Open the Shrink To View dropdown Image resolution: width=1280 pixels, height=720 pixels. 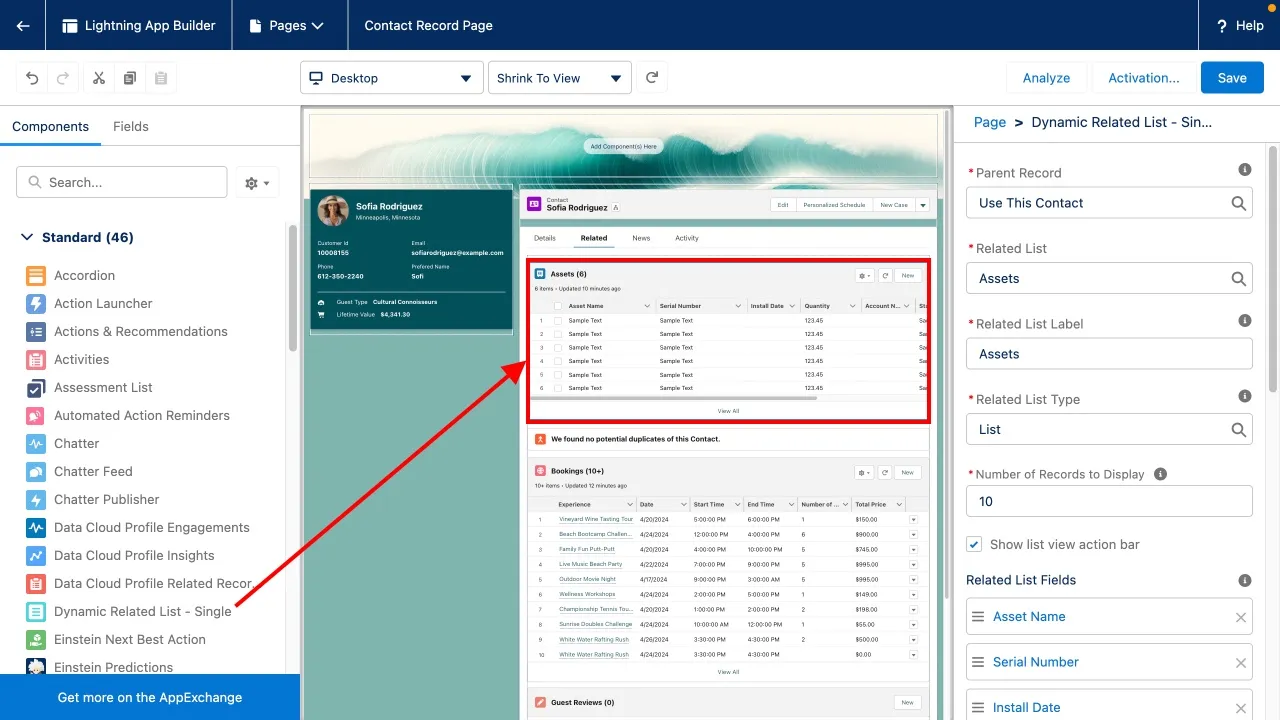click(x=559, y=78)
